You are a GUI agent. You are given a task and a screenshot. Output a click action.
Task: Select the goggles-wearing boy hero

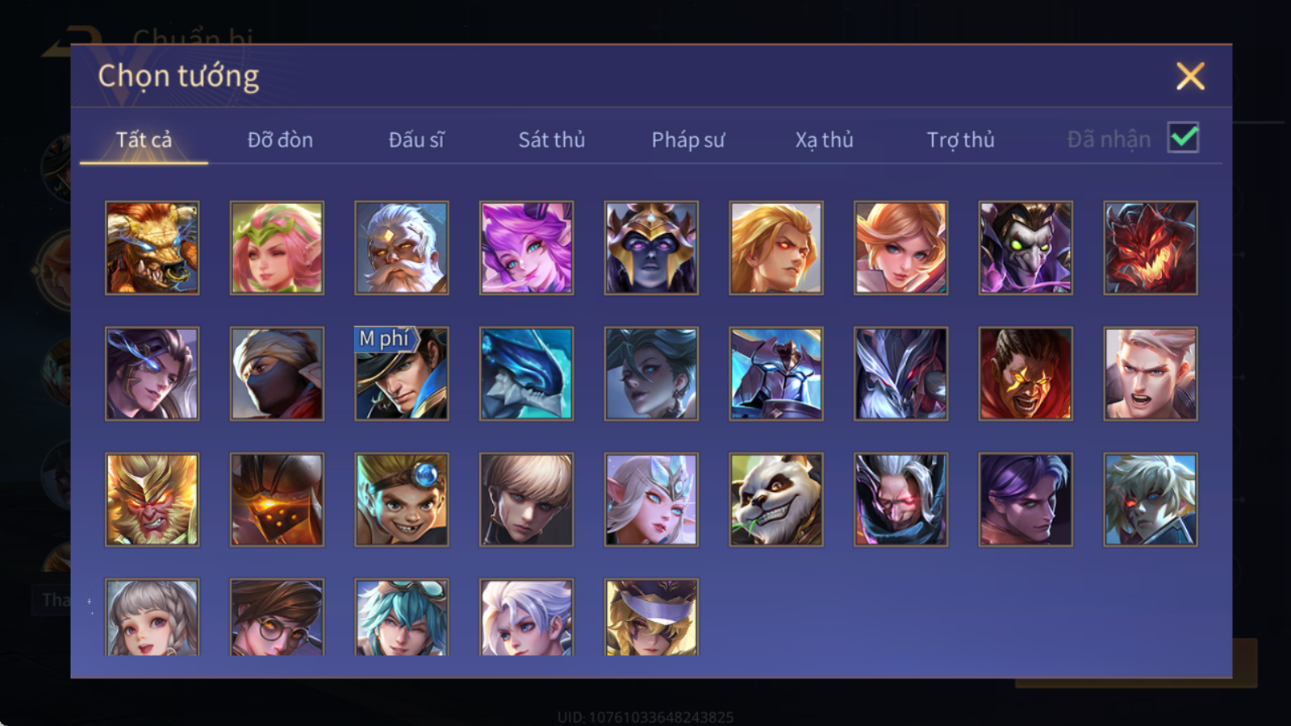[x=401, y=500]
